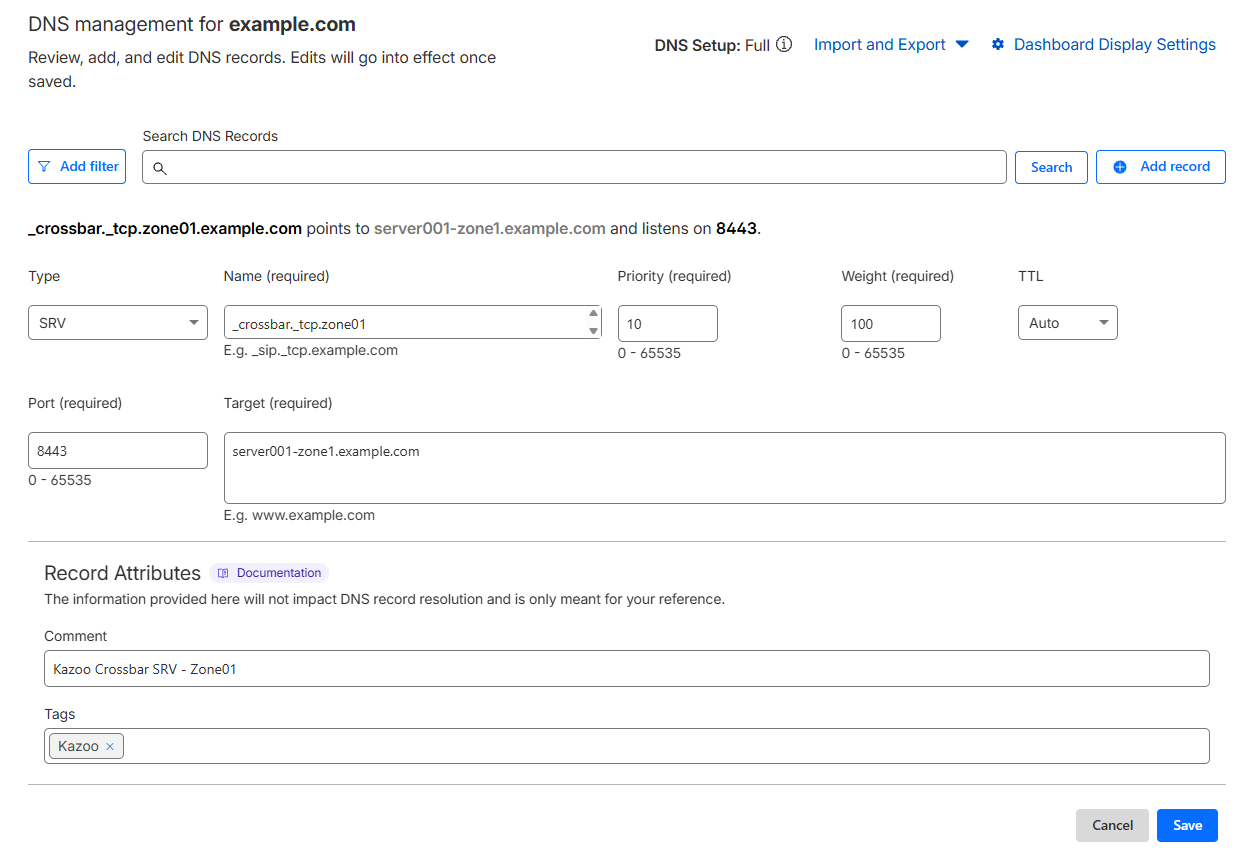Click the Target textarea containing server001-zone1.example.com
This screenshot has height=853, width=1254.
coord(725,466)
